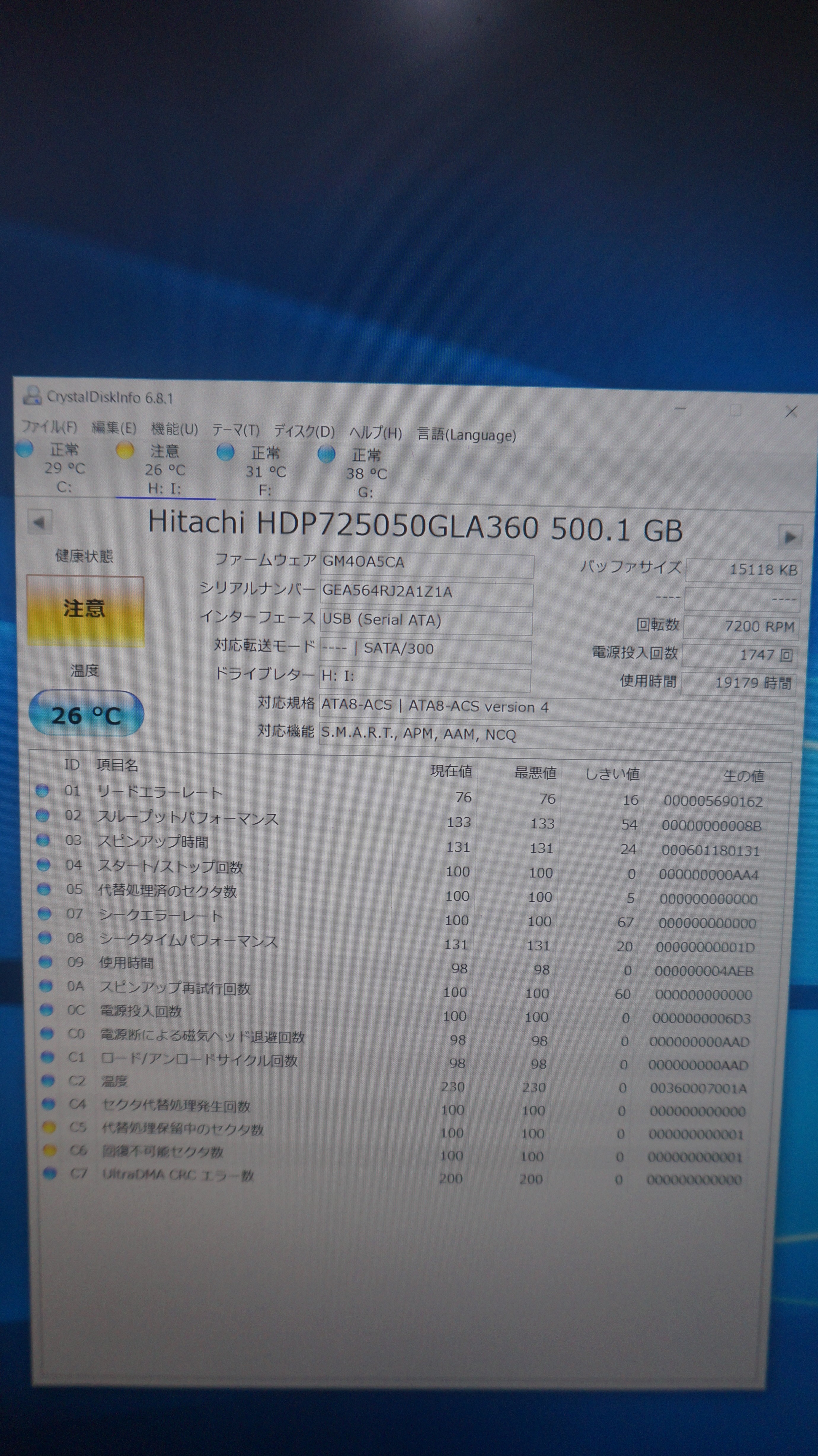Click the drive letter field H: I:
The image size is (818, 1456).
click(424, 678)
